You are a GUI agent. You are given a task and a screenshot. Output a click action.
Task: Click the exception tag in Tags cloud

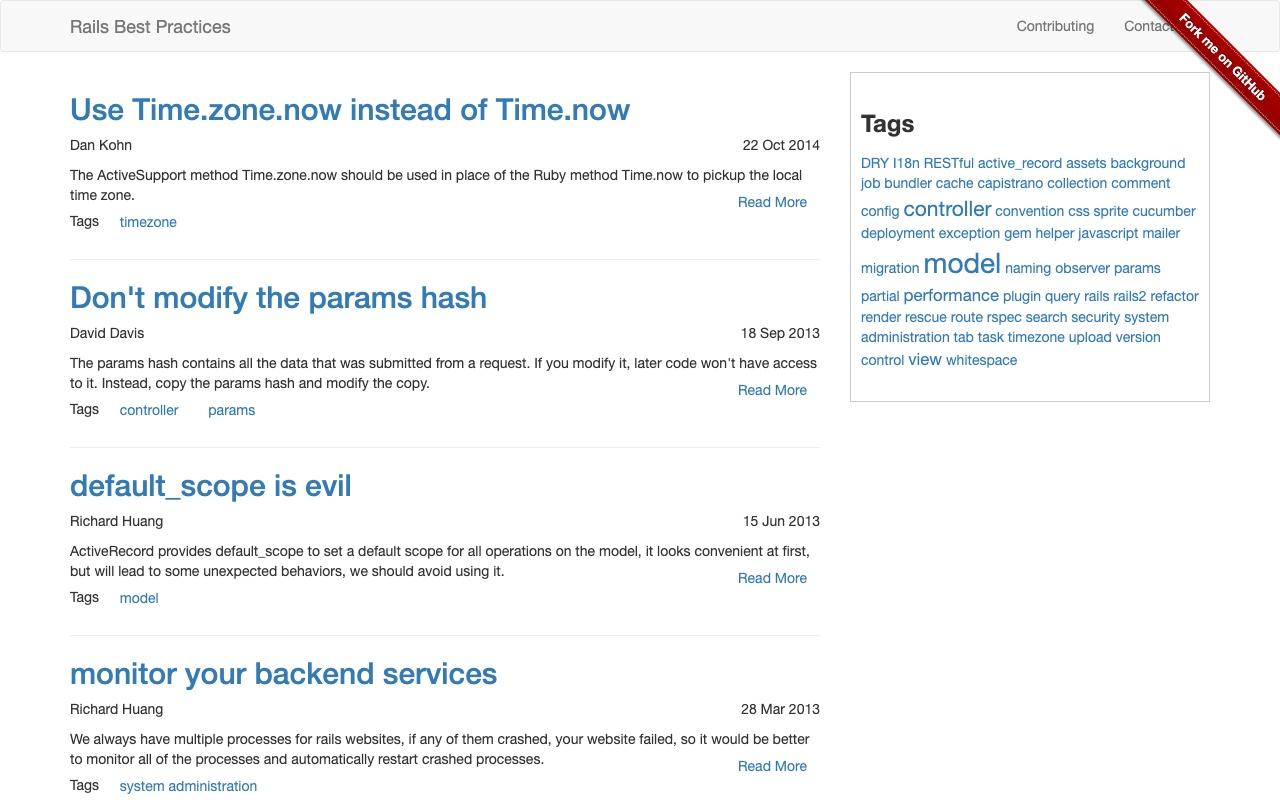tap(969, 233)
